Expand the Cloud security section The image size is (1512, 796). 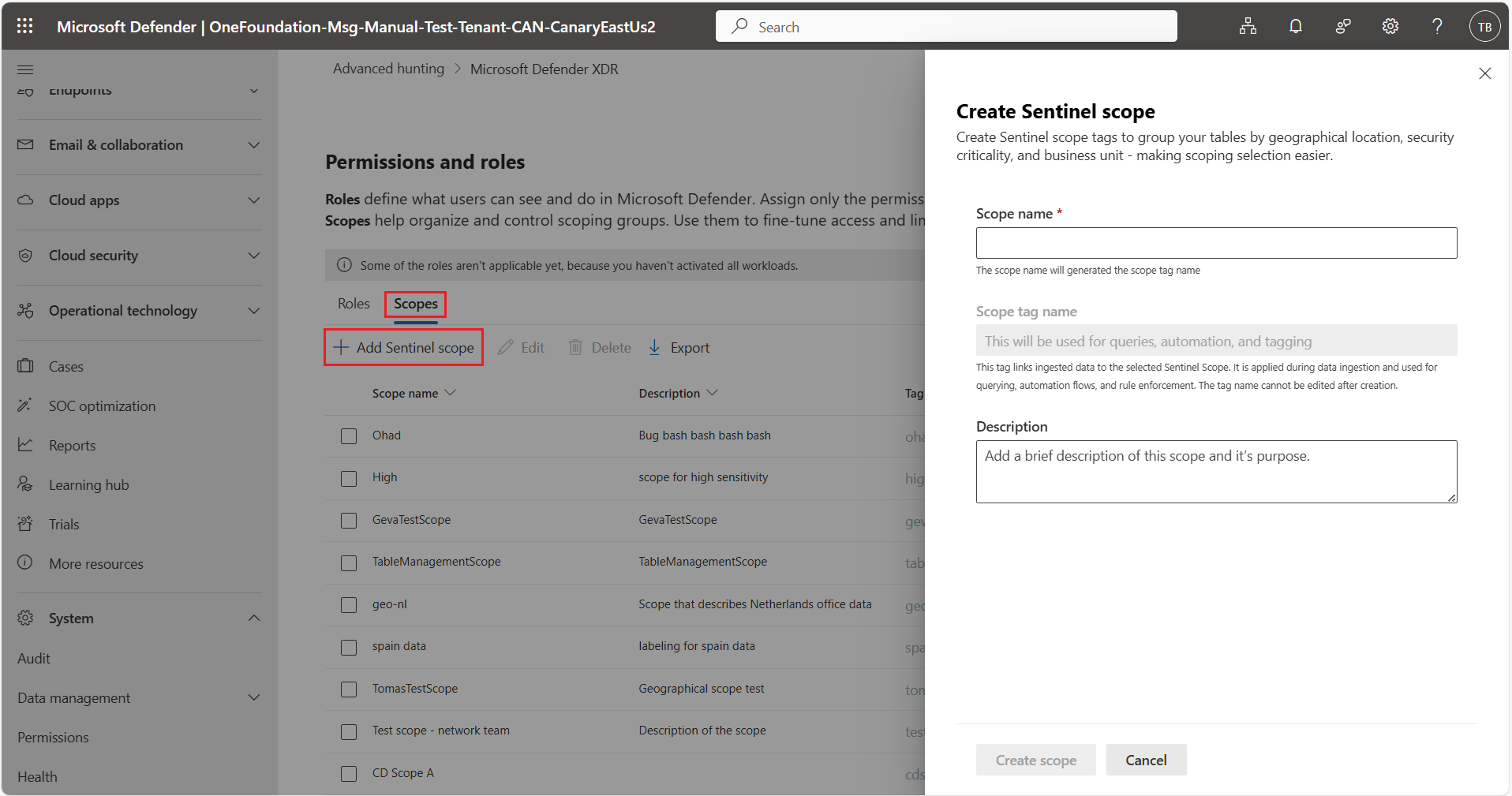[x=253, y=255]
